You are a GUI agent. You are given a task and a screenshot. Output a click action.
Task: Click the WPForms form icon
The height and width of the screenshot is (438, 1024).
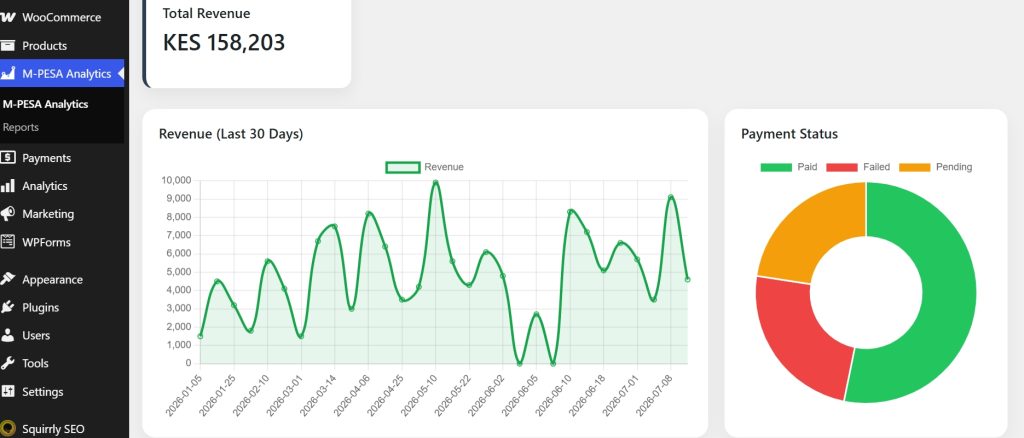pos(7,242)
